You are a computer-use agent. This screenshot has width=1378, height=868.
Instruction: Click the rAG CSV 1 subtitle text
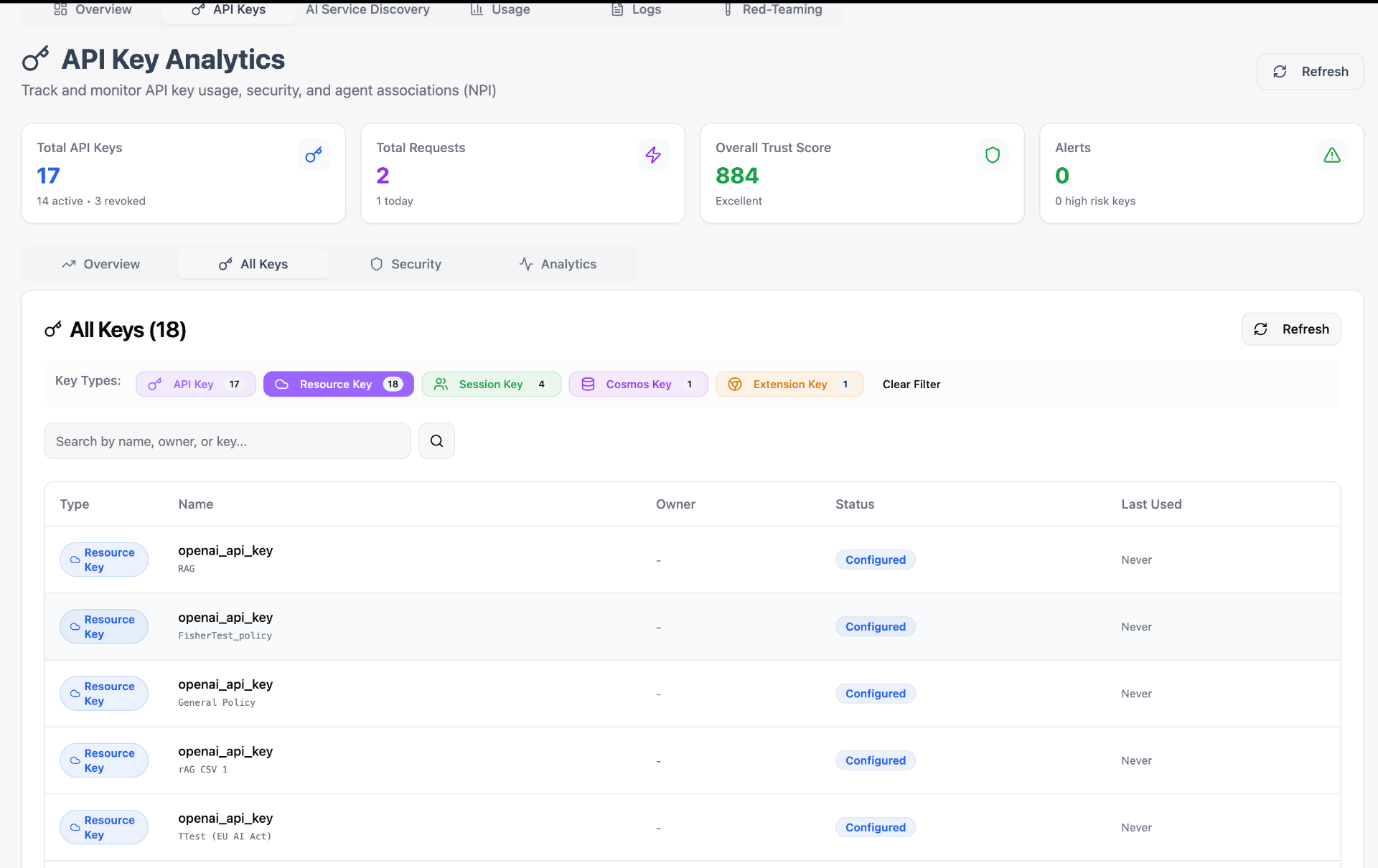202,770
